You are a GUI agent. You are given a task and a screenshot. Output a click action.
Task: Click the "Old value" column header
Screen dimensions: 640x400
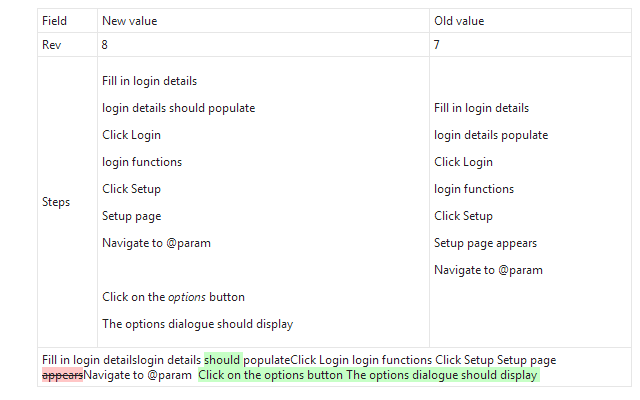click(x=458, y=21)
